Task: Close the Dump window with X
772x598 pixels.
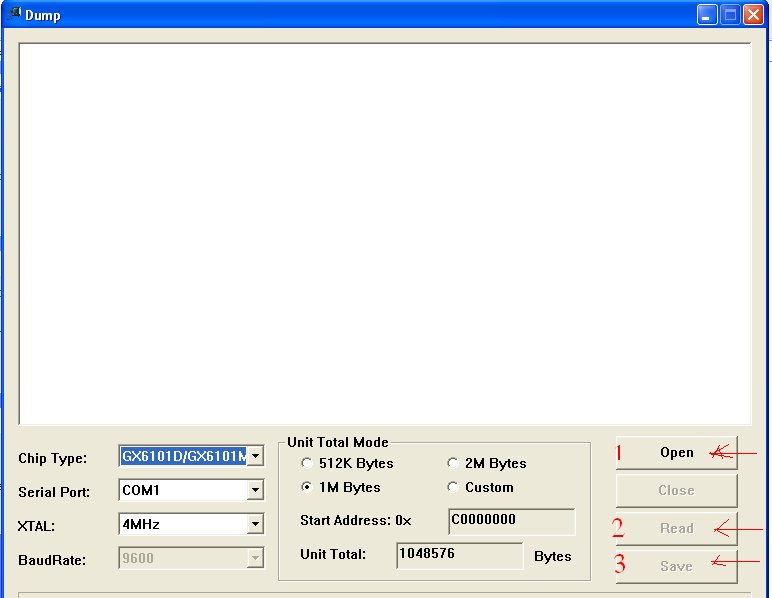Action: [x=753, y=15]
